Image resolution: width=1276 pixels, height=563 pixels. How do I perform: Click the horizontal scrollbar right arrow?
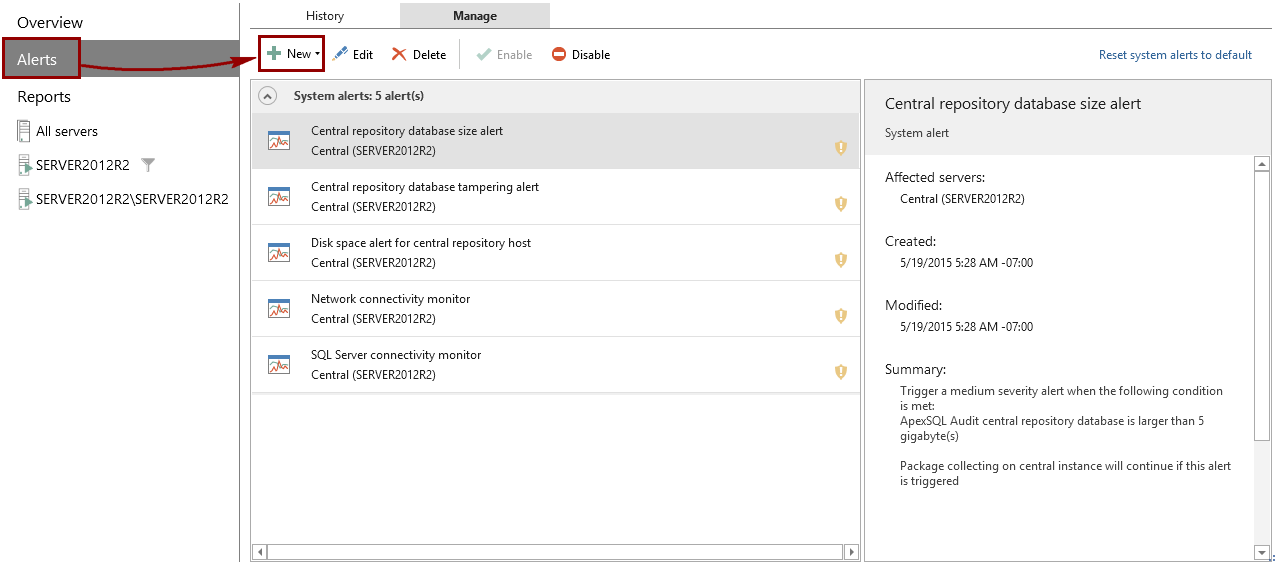pos(851,552)
